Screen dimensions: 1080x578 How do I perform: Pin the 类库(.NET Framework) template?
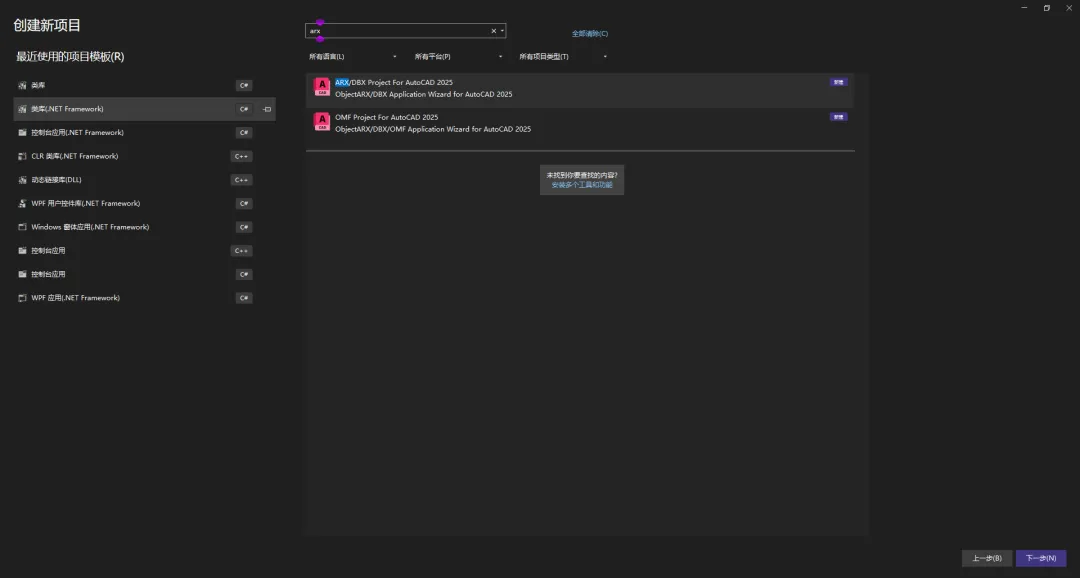click(x=267, y=109)
